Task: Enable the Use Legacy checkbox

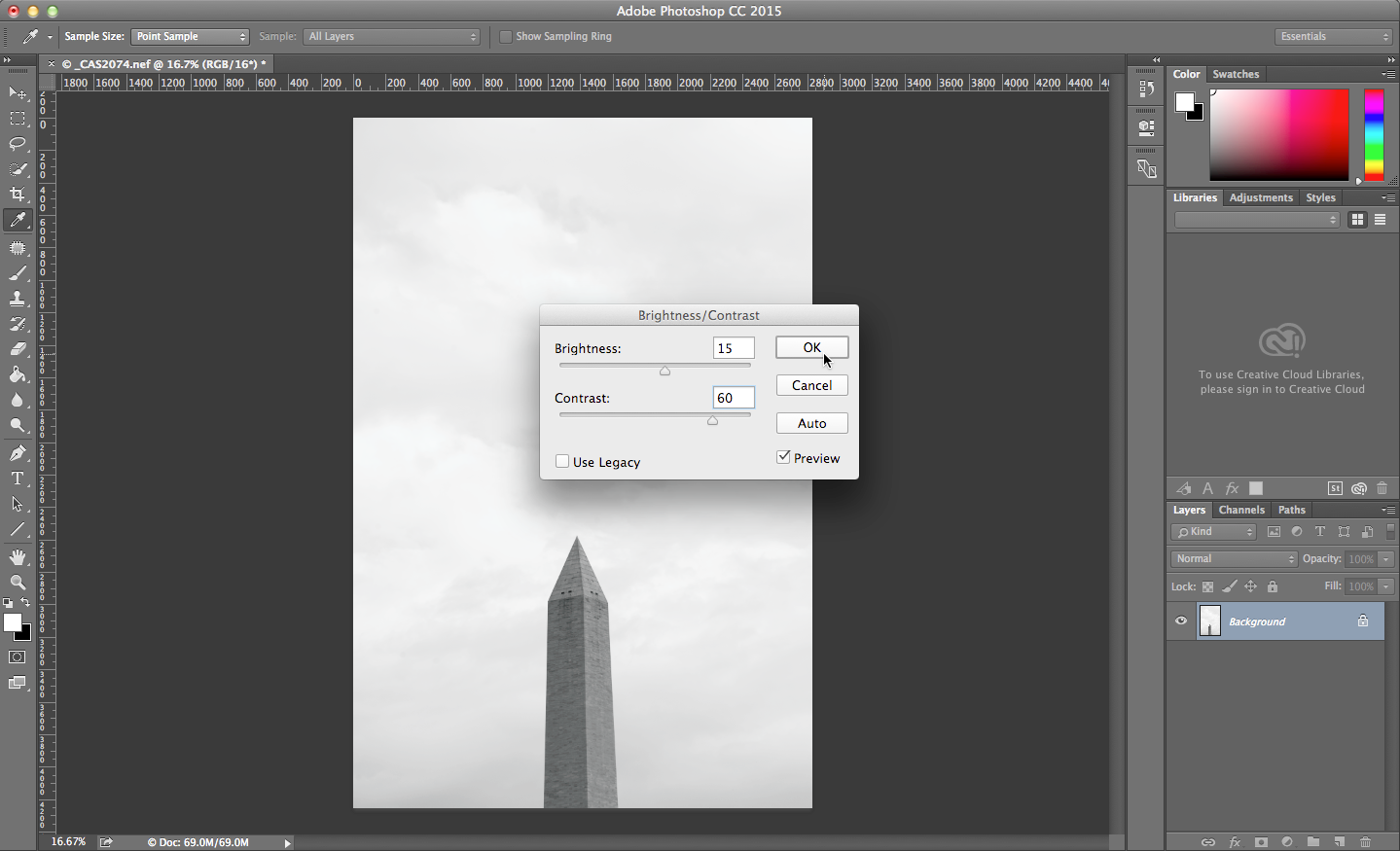Action: [x=562, y=461]
